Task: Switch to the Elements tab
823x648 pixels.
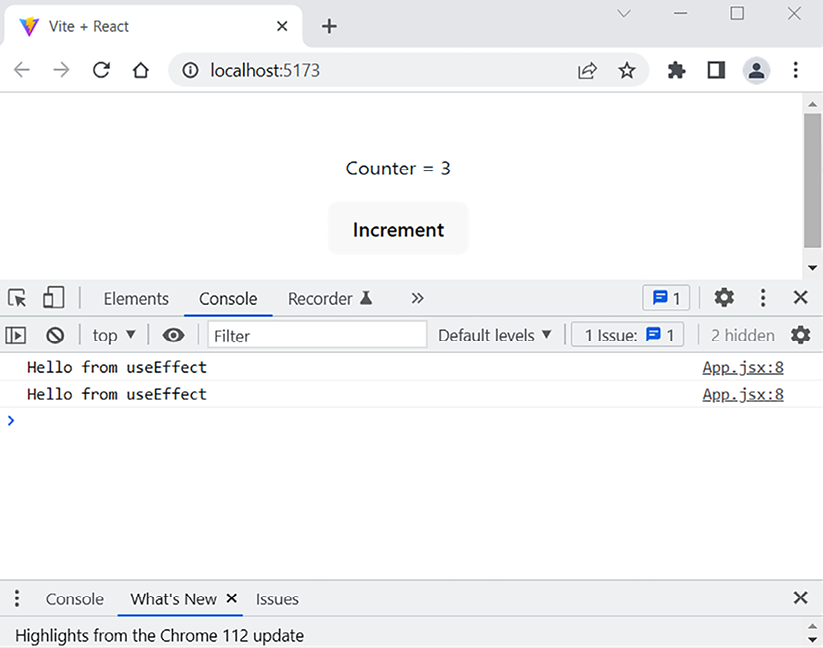Action: click(136, 298)
